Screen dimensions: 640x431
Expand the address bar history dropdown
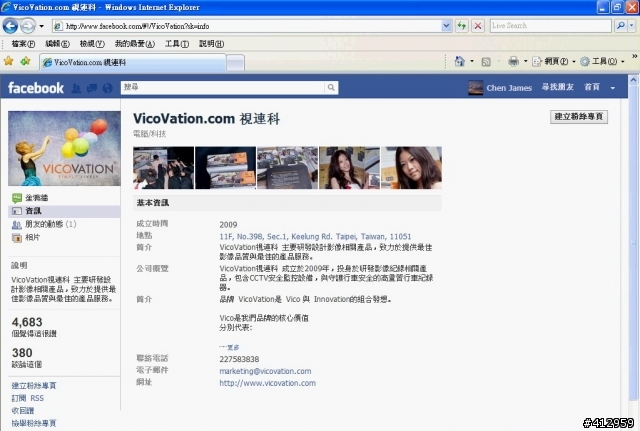pyautogui.click(x=447, y=26)
